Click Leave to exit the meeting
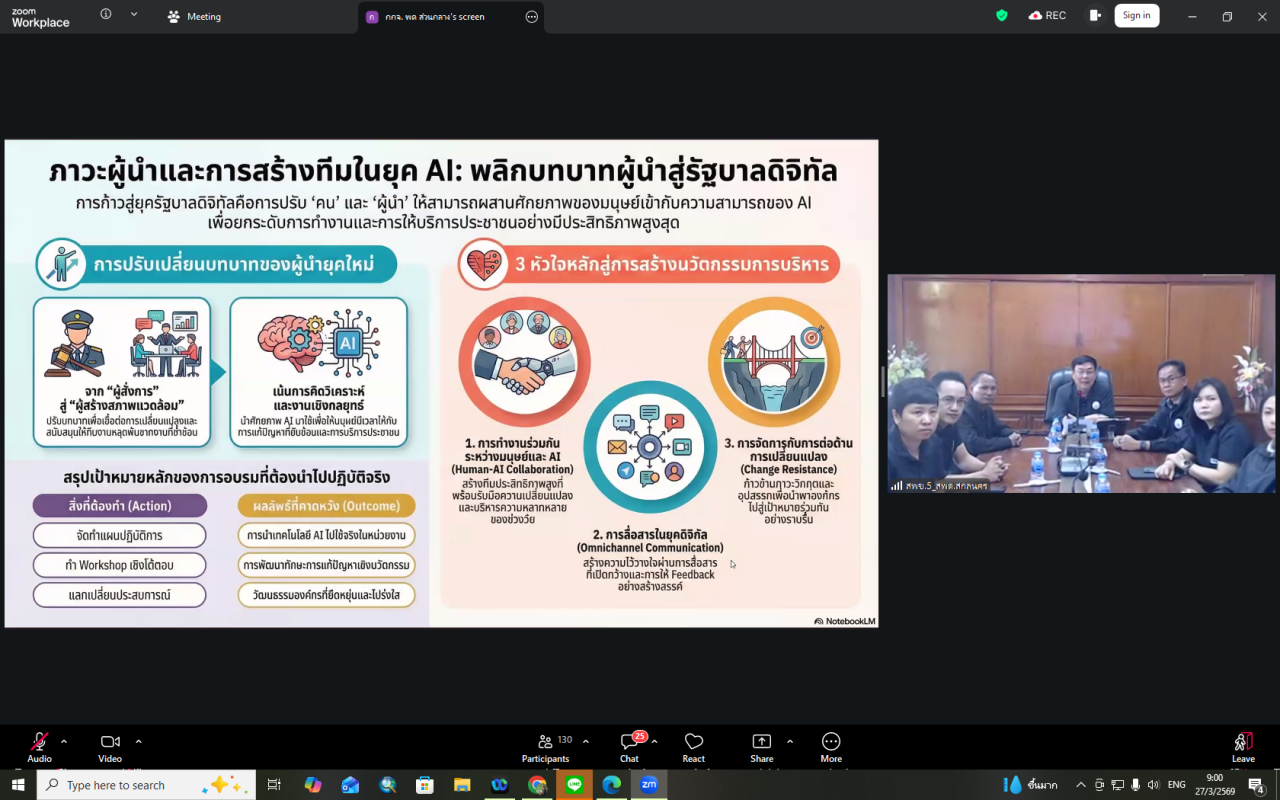 1243,745
